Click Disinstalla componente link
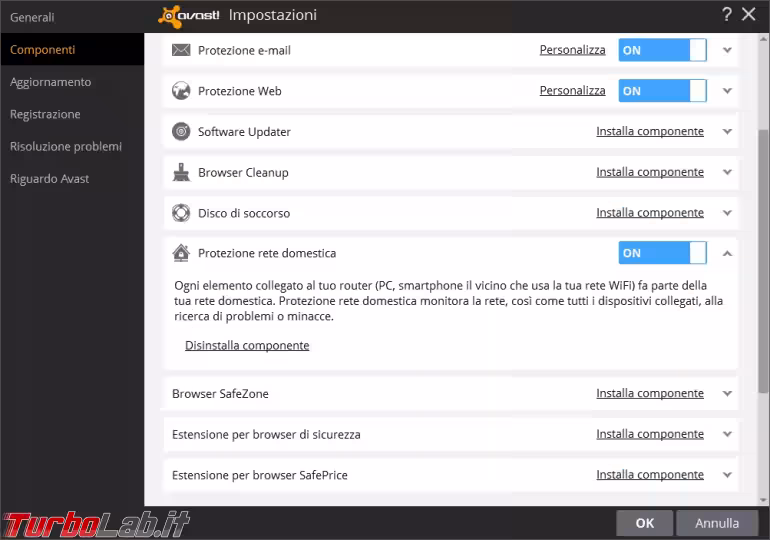 247,346
